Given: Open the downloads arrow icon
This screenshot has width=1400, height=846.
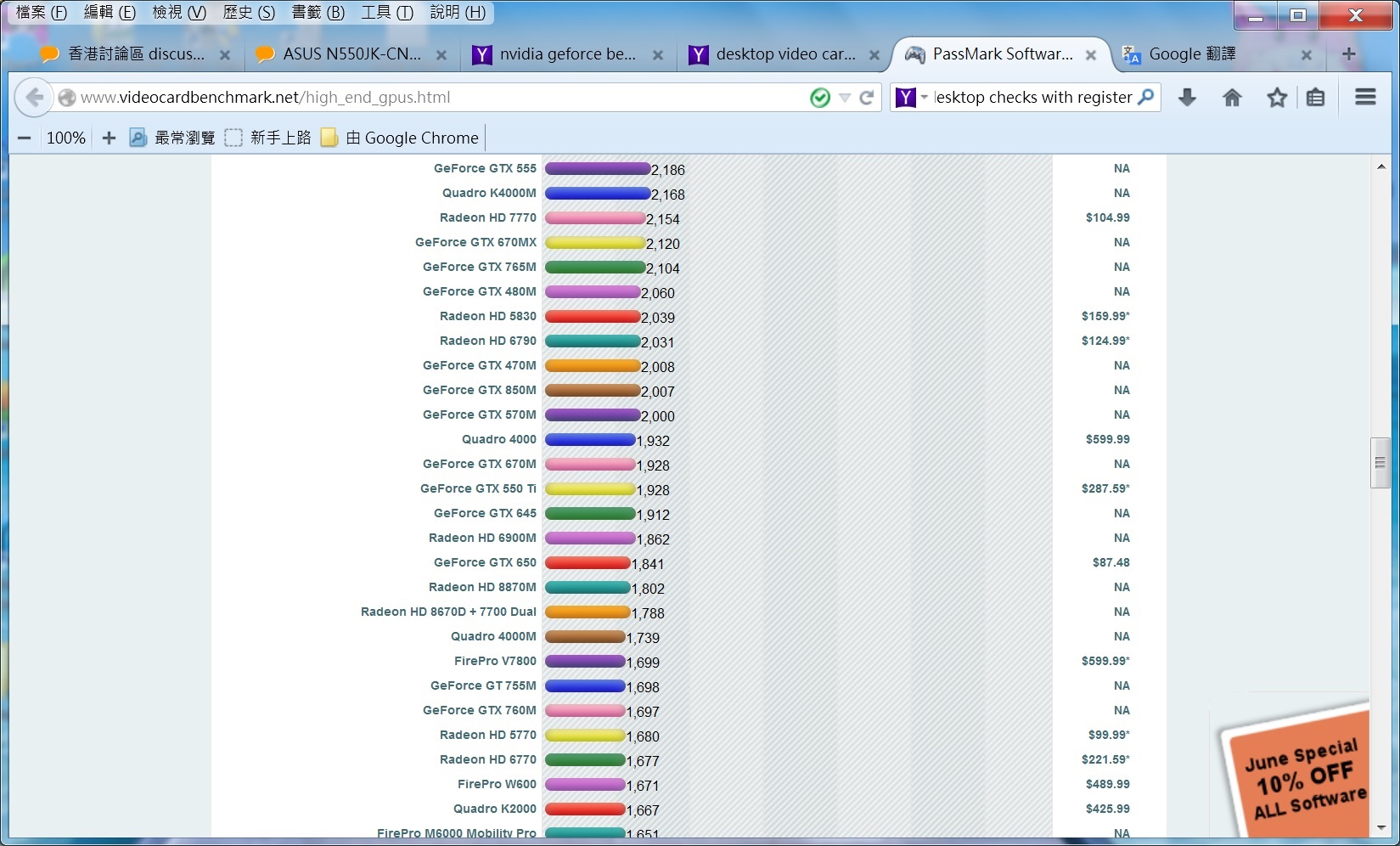Looking at the screenshot, I should pos(1187,98).
